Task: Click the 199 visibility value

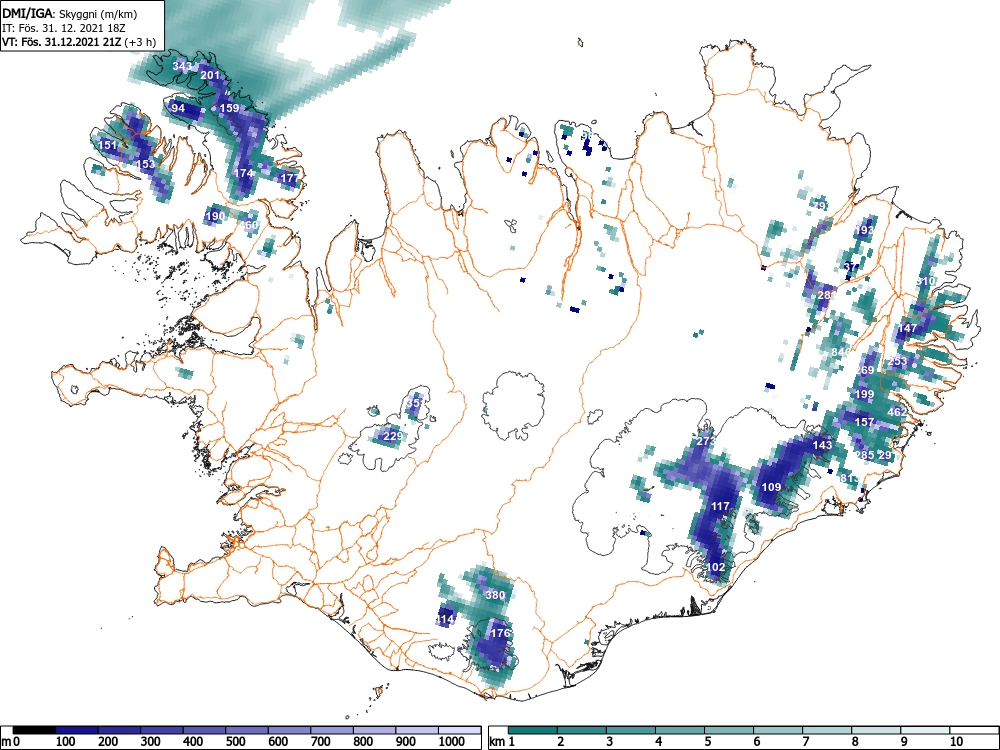Action: pyautogui.click(x=864, y=394)
